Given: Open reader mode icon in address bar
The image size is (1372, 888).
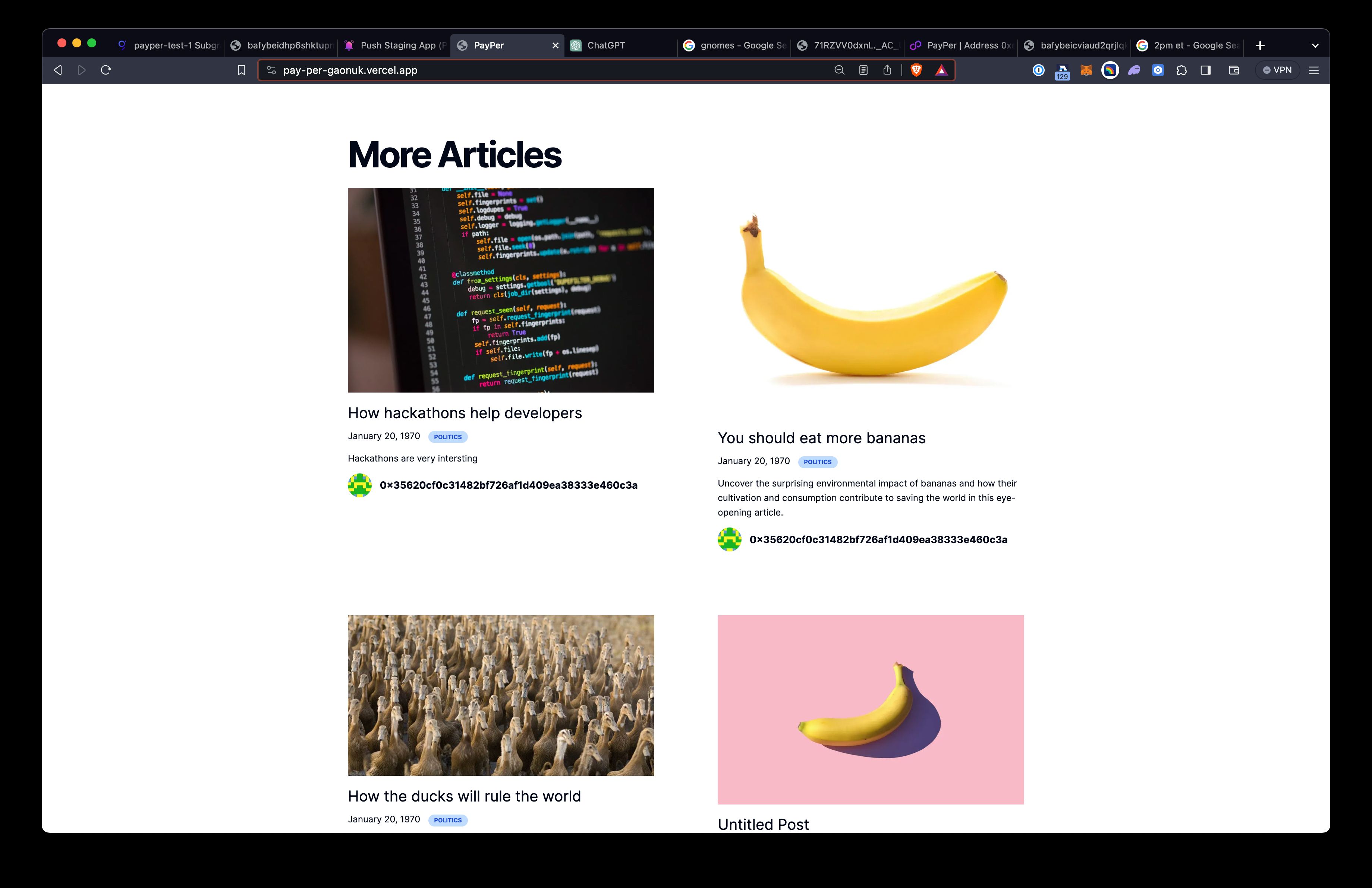Looking at the screenshot, I should pos(863,70).
